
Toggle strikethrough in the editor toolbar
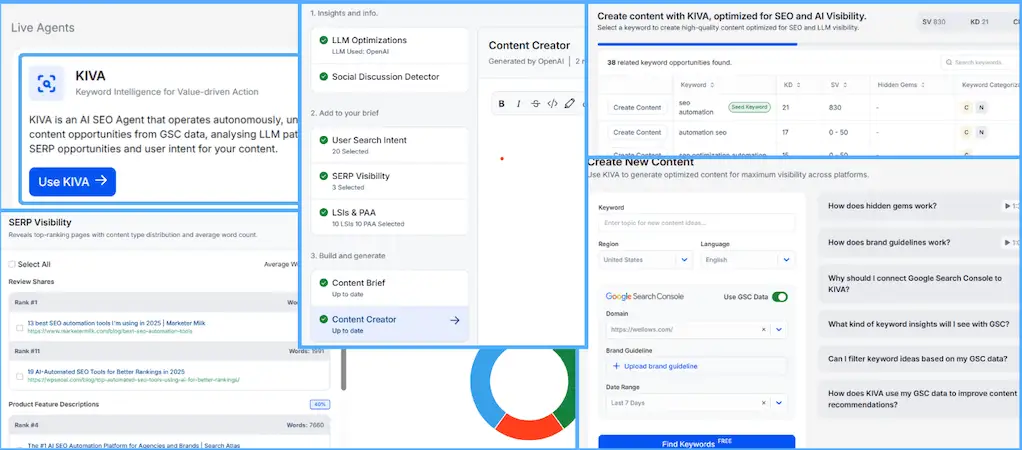[535, 103]
